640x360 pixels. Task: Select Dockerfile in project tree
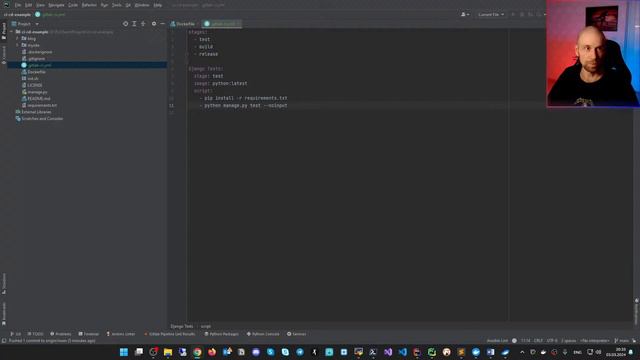(x=36, y=72)
